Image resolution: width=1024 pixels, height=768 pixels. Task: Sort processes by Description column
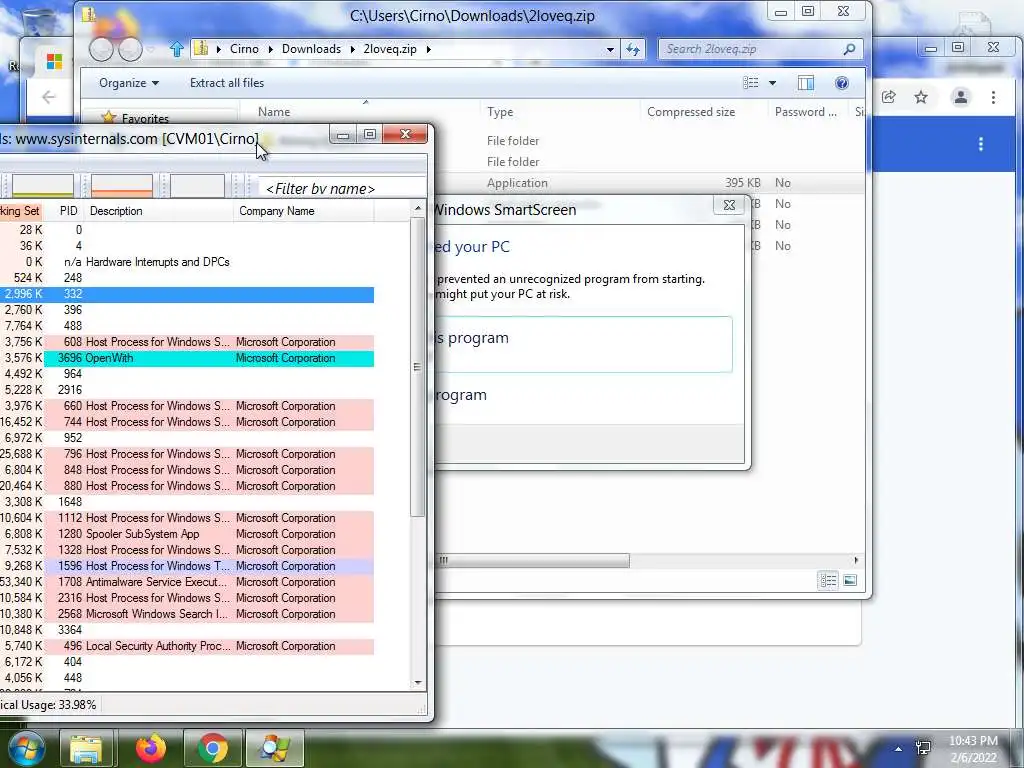[x=158, y=211]
